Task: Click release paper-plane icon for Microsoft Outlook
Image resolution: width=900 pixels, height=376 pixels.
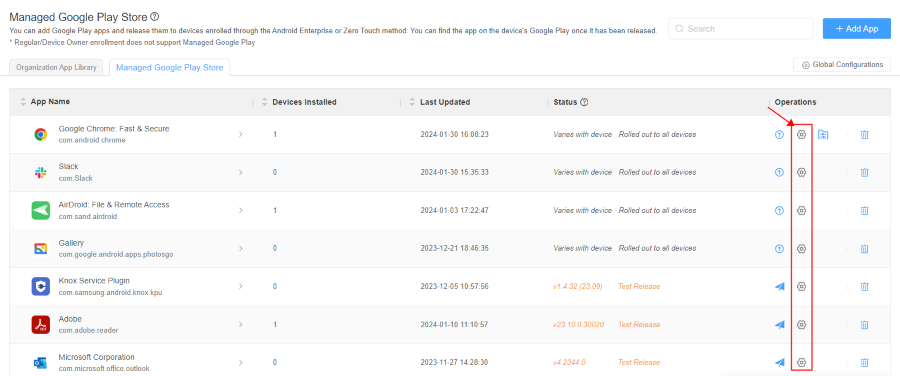Action: [779, 362]
